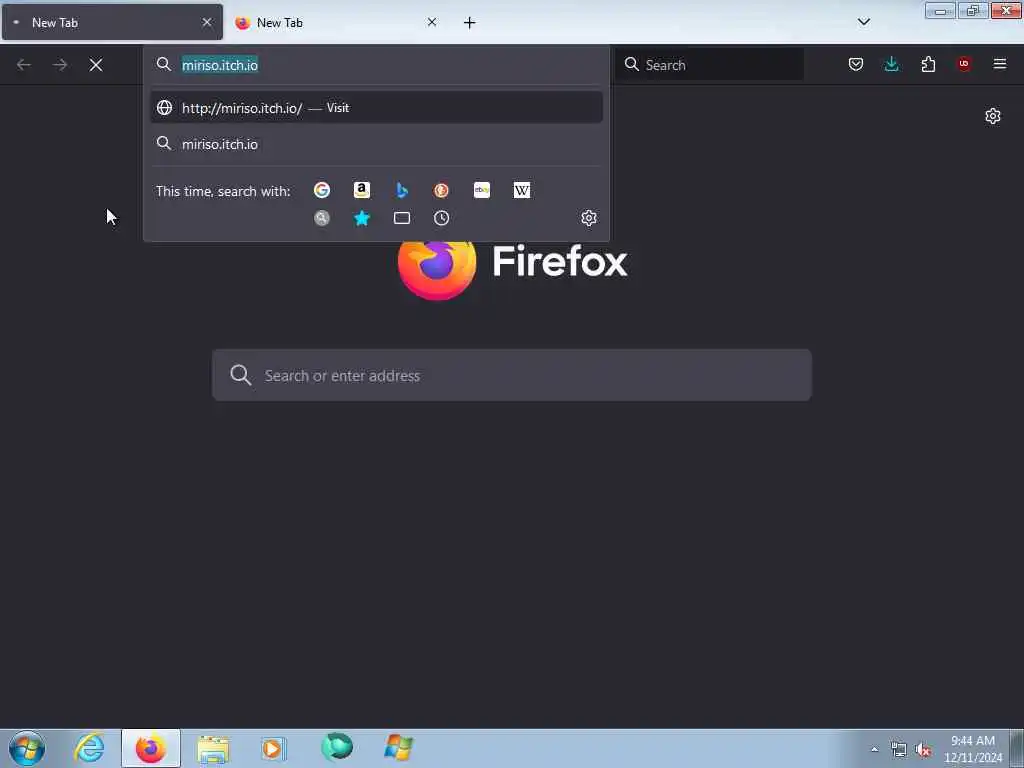The height and width of the screenshot is (768, 1024).
Task: Search in Bookmarks using the star icon
Action: tap(362, 218)
